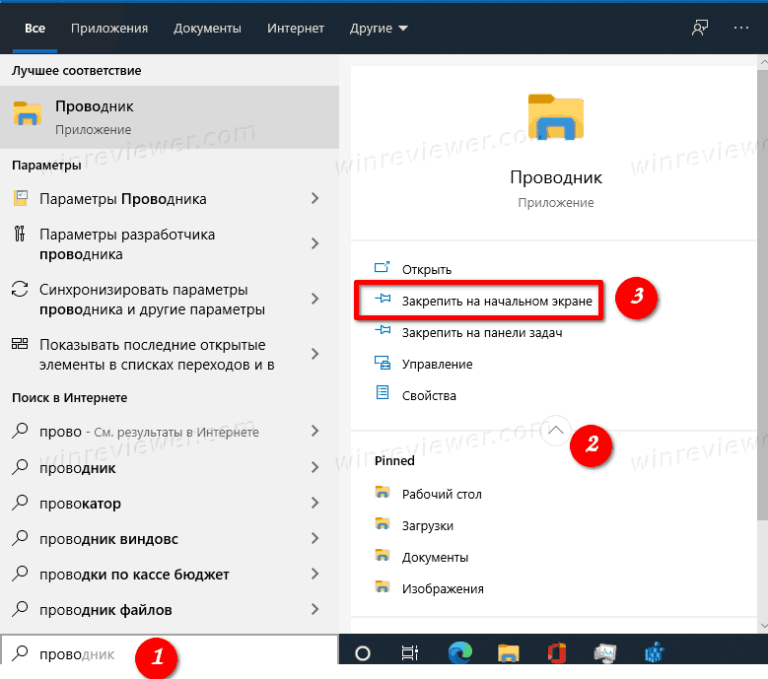Open the Документы search tab
The width and height of the screenshot is (768, 679).
207,28
